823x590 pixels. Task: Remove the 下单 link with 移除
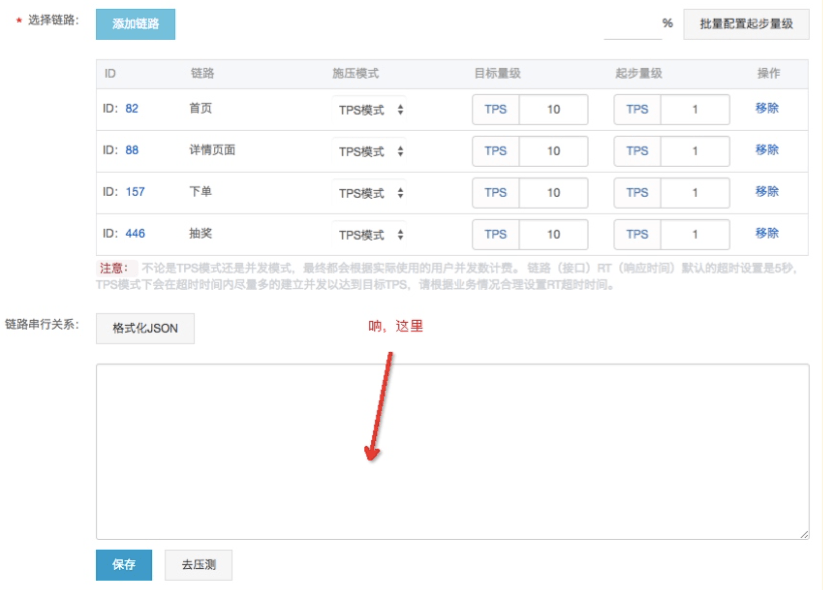(x=767, y=191)
